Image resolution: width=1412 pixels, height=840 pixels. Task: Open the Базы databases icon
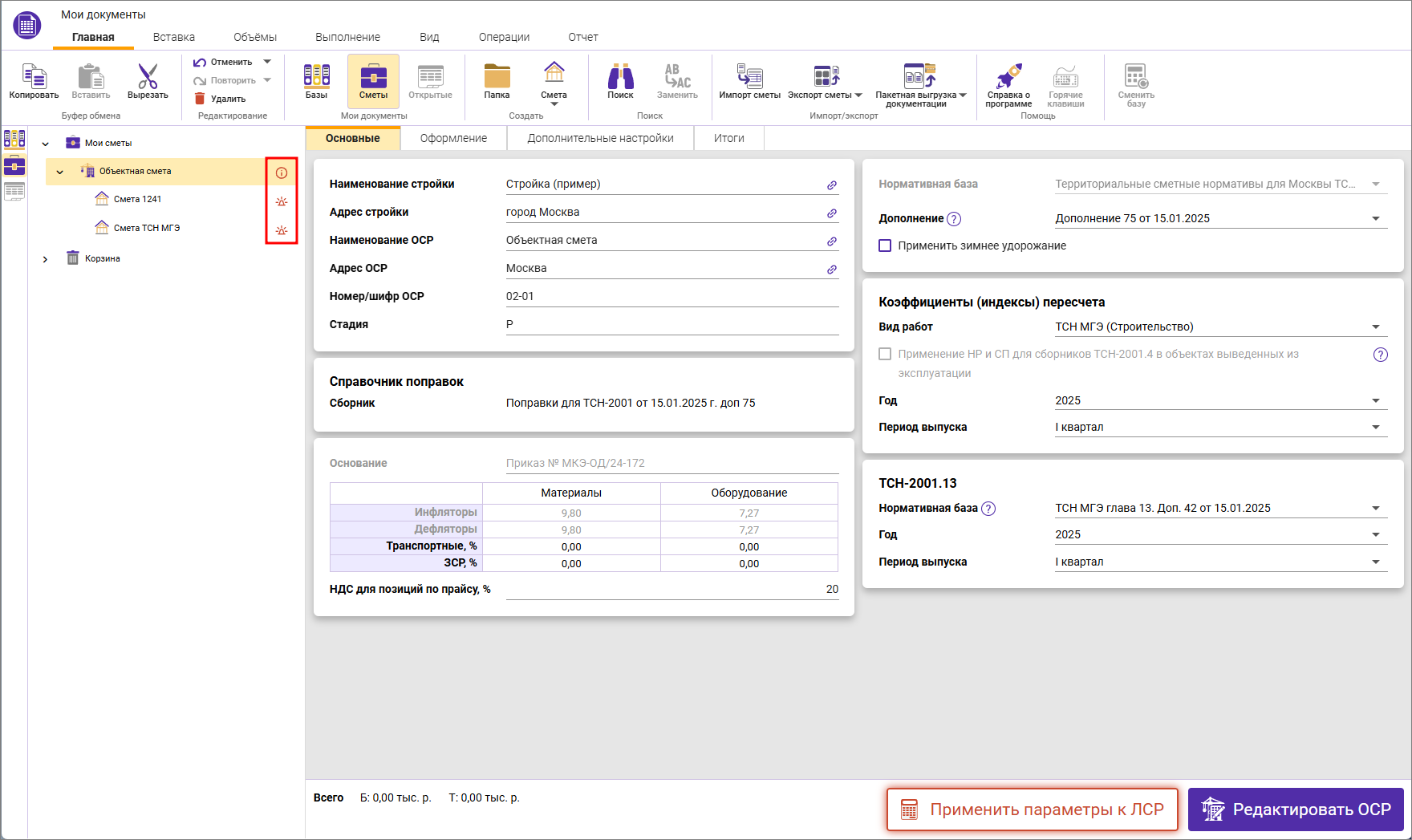pos(316,78)
